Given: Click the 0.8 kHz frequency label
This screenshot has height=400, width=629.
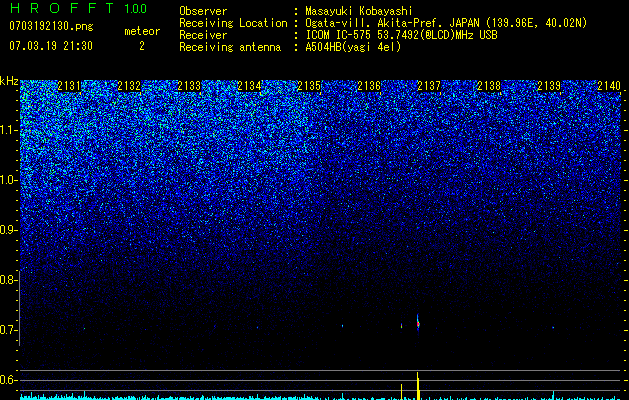Looking at the screenshot, I should click(x=7, y=280).
